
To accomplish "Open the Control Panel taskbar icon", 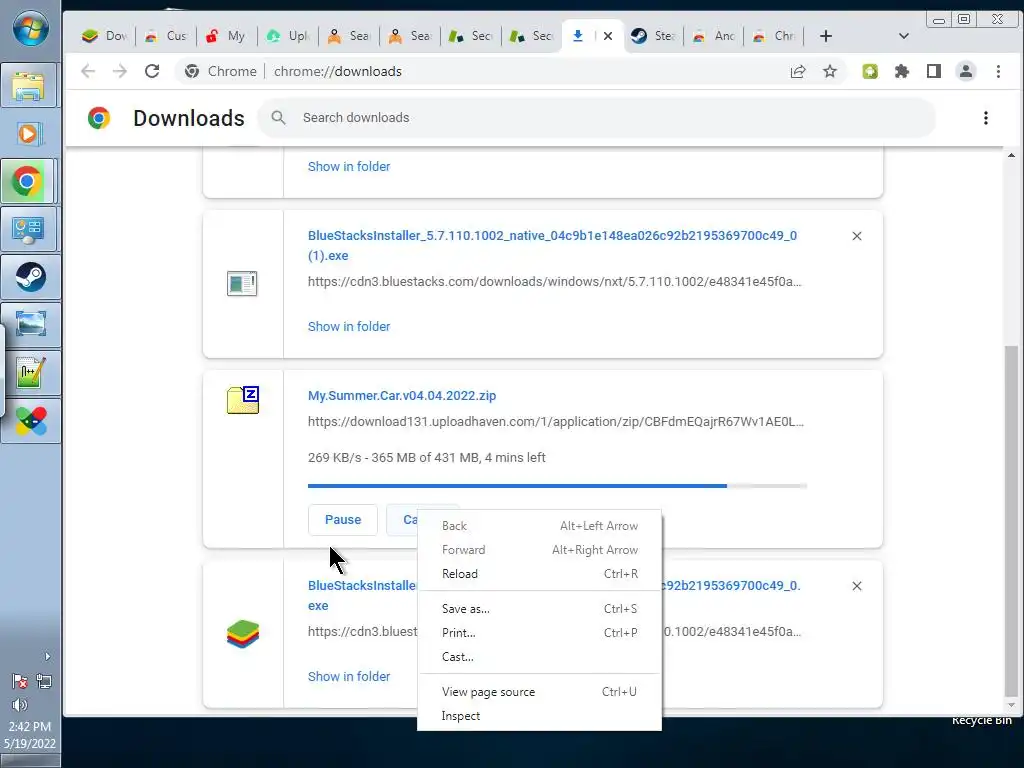I will pos(29,229).
